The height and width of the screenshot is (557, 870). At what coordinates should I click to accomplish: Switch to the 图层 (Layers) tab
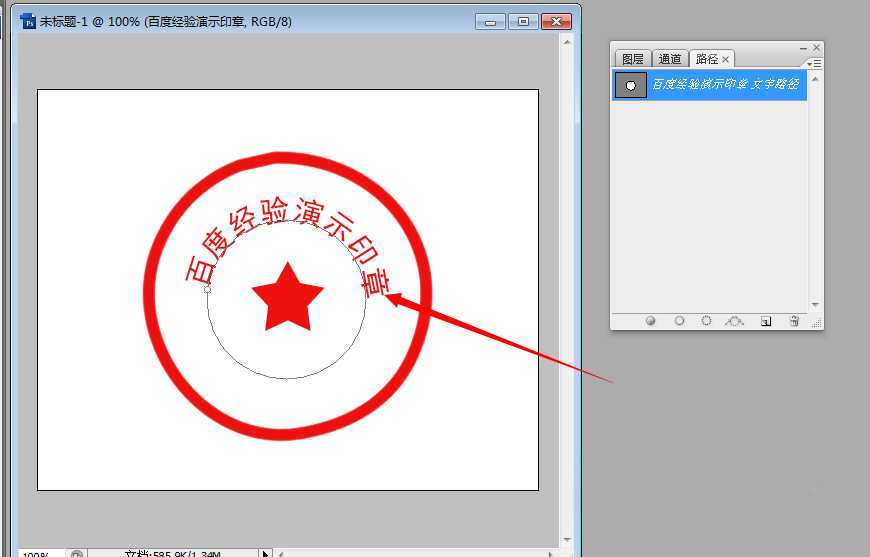click(632, 59)
